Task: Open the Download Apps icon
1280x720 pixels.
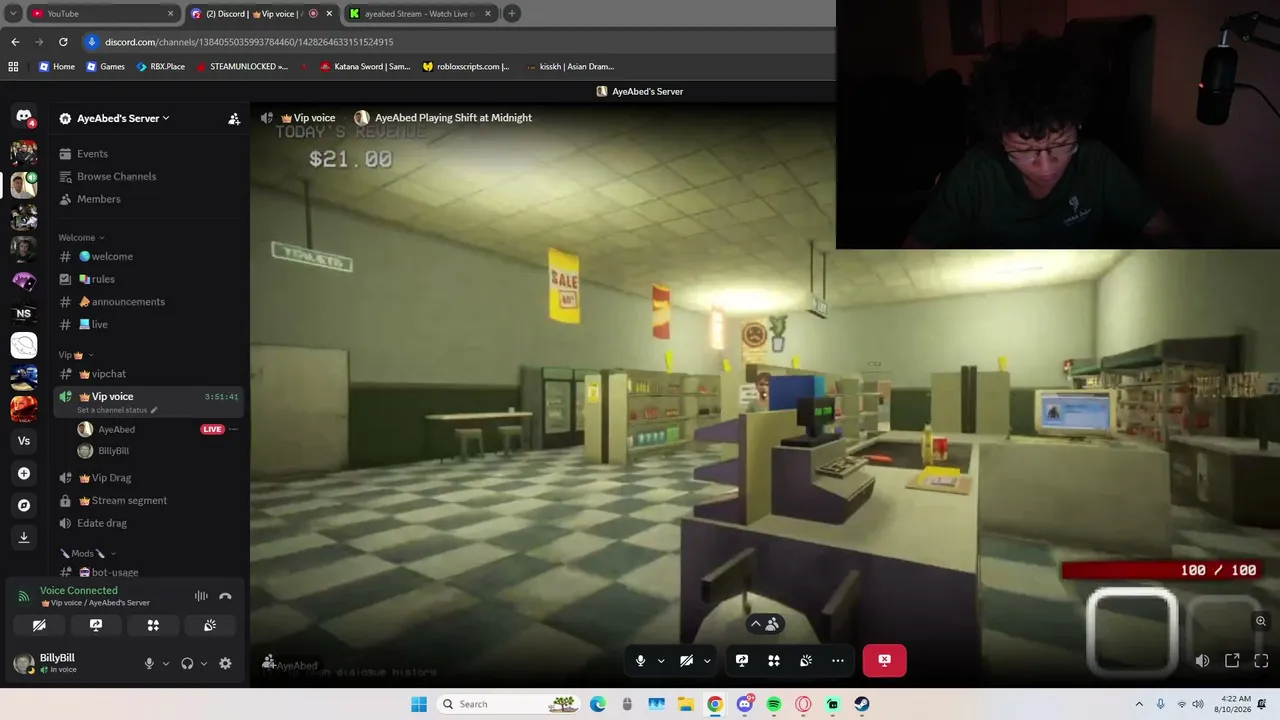Action: pos(24,537)
